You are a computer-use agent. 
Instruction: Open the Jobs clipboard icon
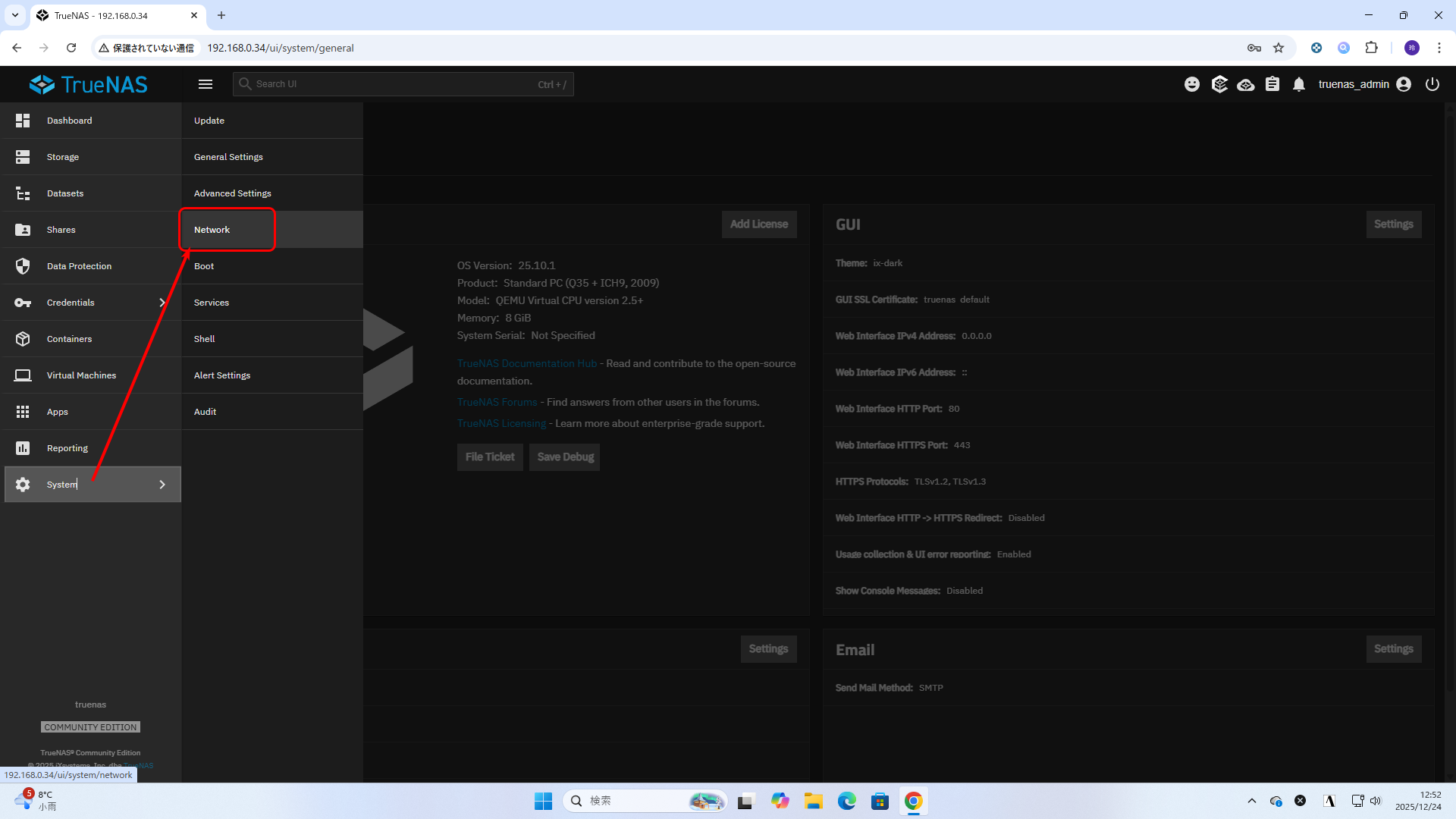point(1272,84)
